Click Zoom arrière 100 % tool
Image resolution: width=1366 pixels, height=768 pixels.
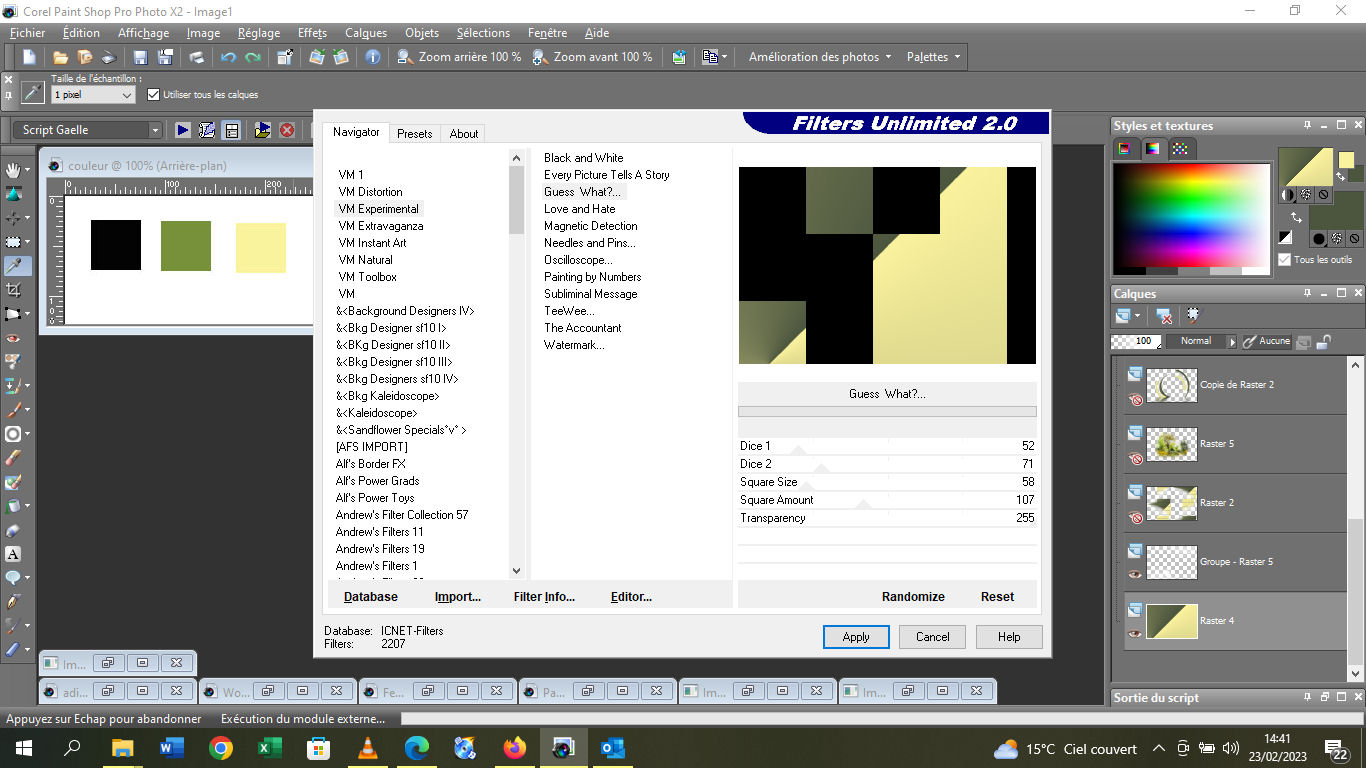tap(459, 57)
